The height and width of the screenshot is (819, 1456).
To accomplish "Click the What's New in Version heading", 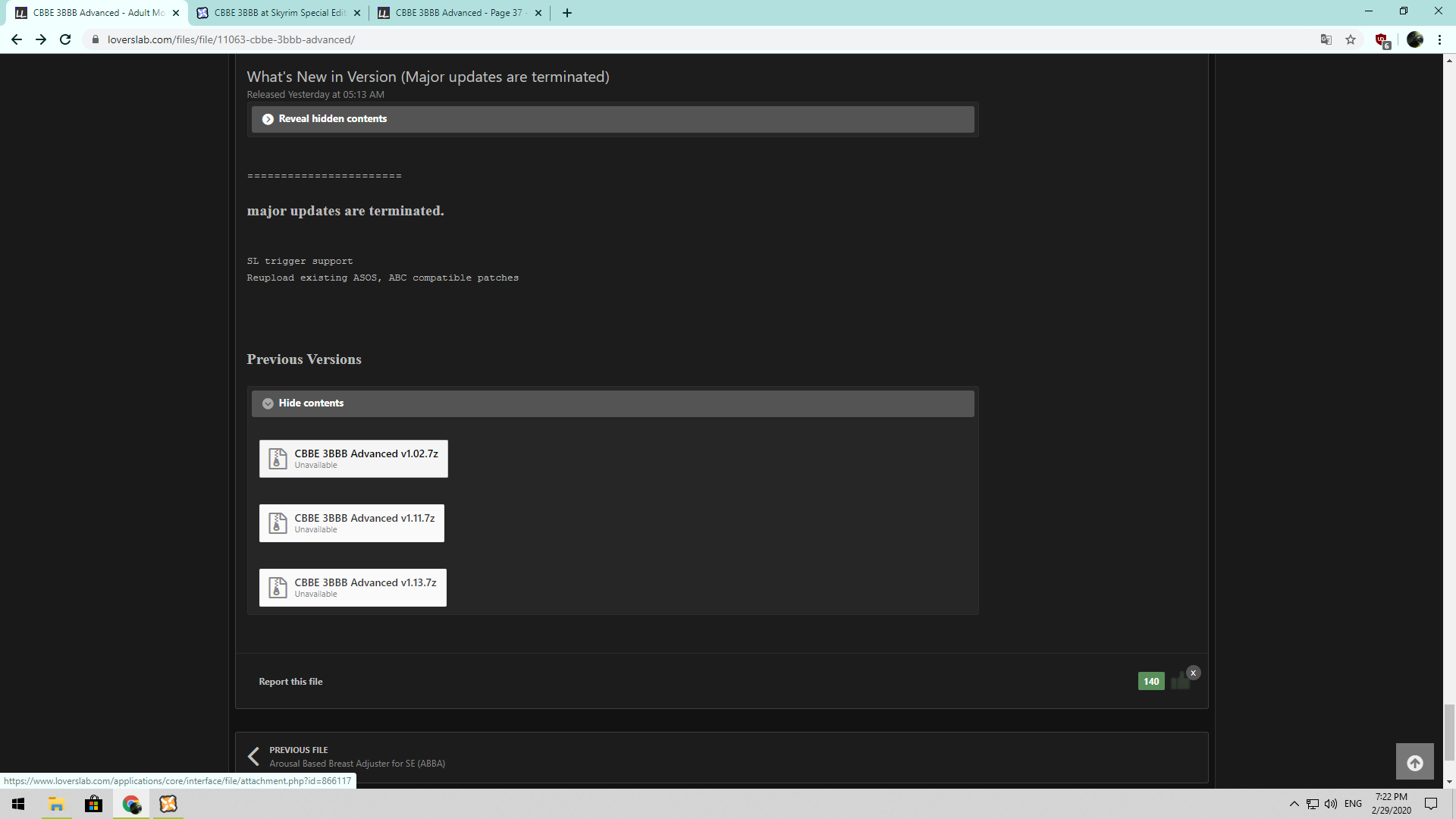I will (x=428, y=77).
